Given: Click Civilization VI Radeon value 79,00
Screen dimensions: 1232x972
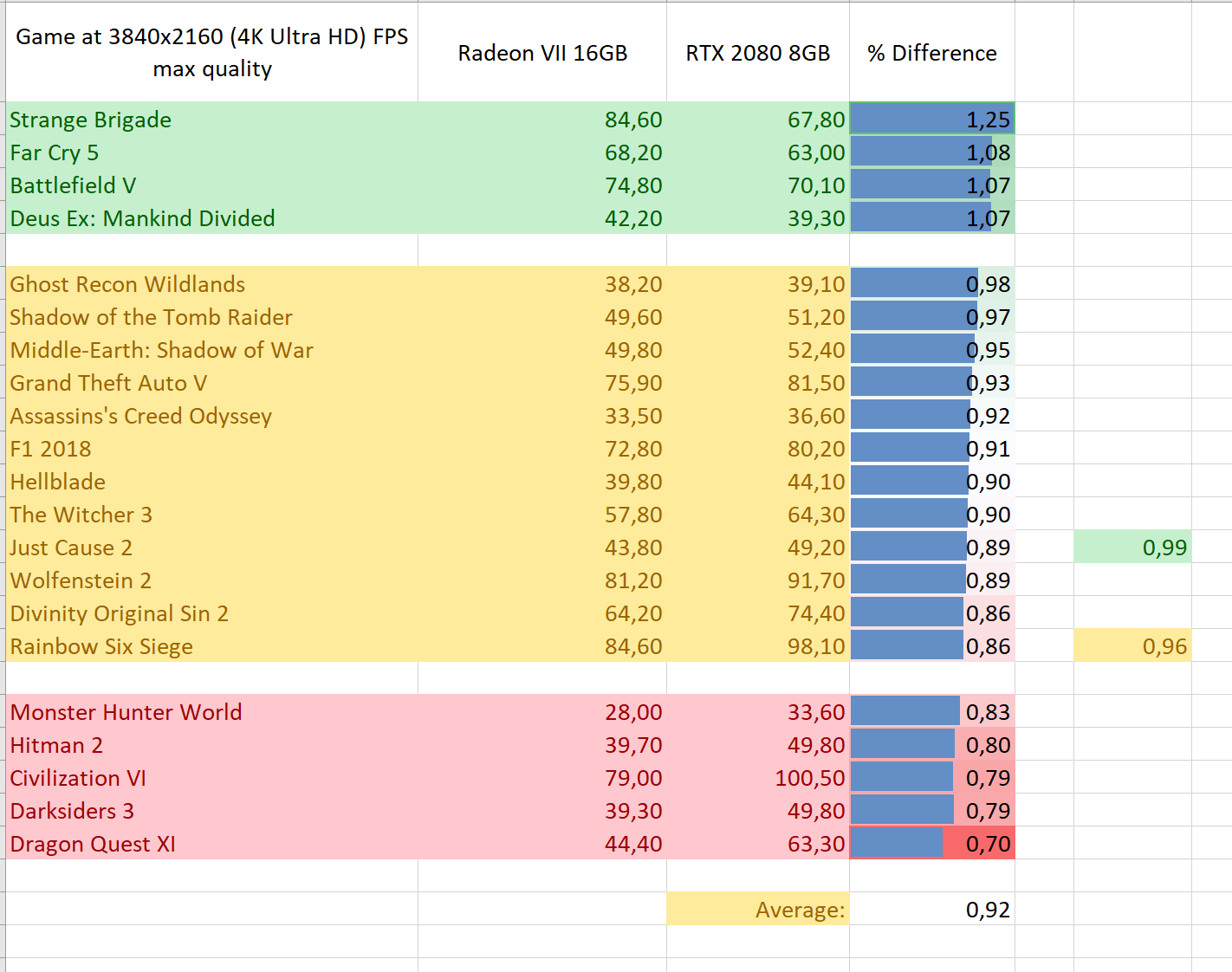Looking at the screenshot, I should pos(542,777).
